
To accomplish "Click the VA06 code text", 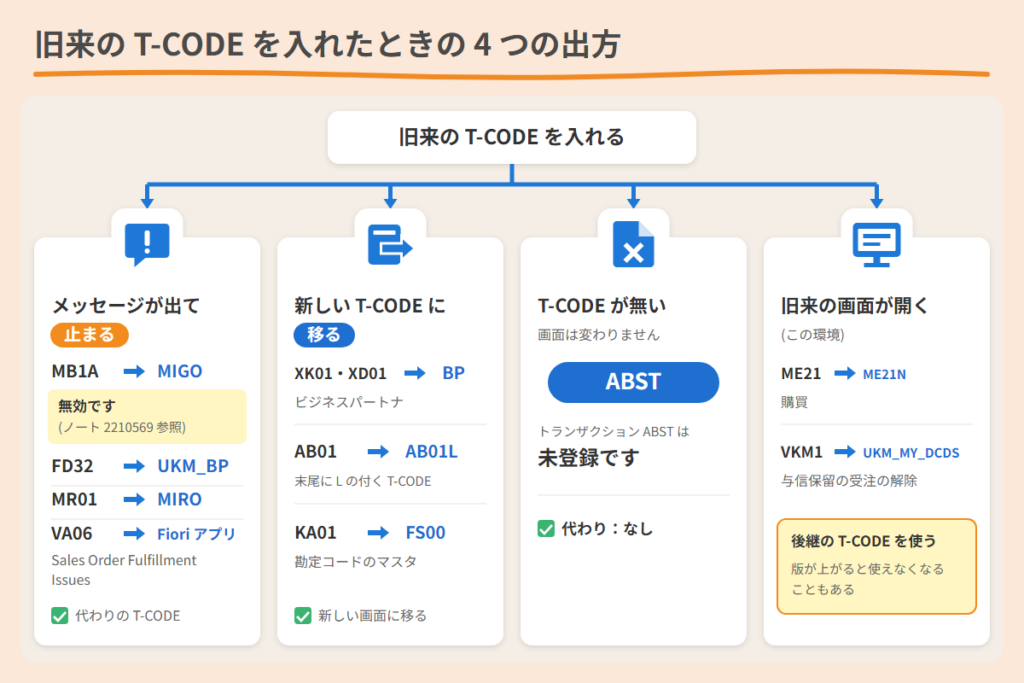I will click(72, 534).
